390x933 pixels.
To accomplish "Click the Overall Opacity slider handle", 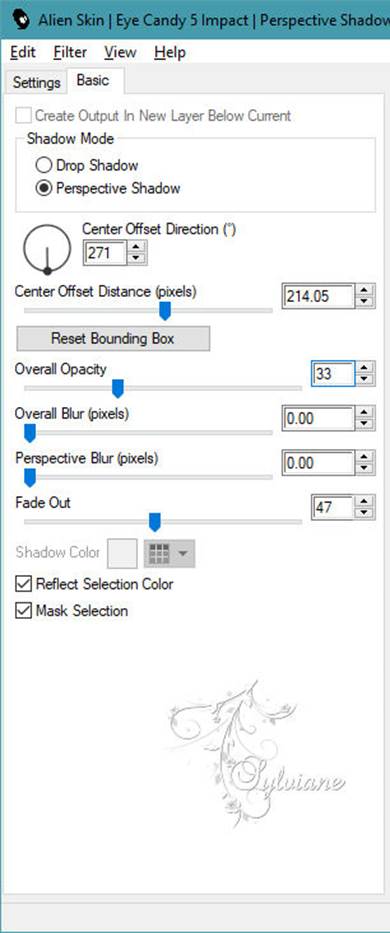I will 118,389.
